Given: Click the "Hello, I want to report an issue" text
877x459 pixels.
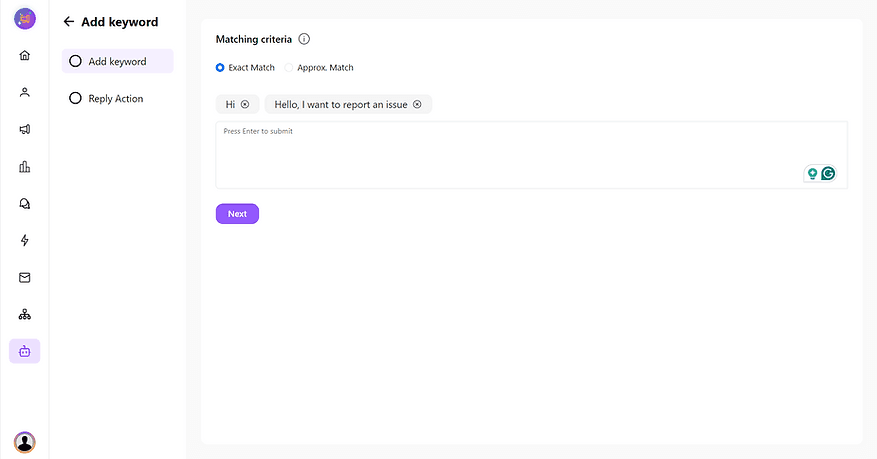Looking at the screenshot, I should tap(341, 105).
